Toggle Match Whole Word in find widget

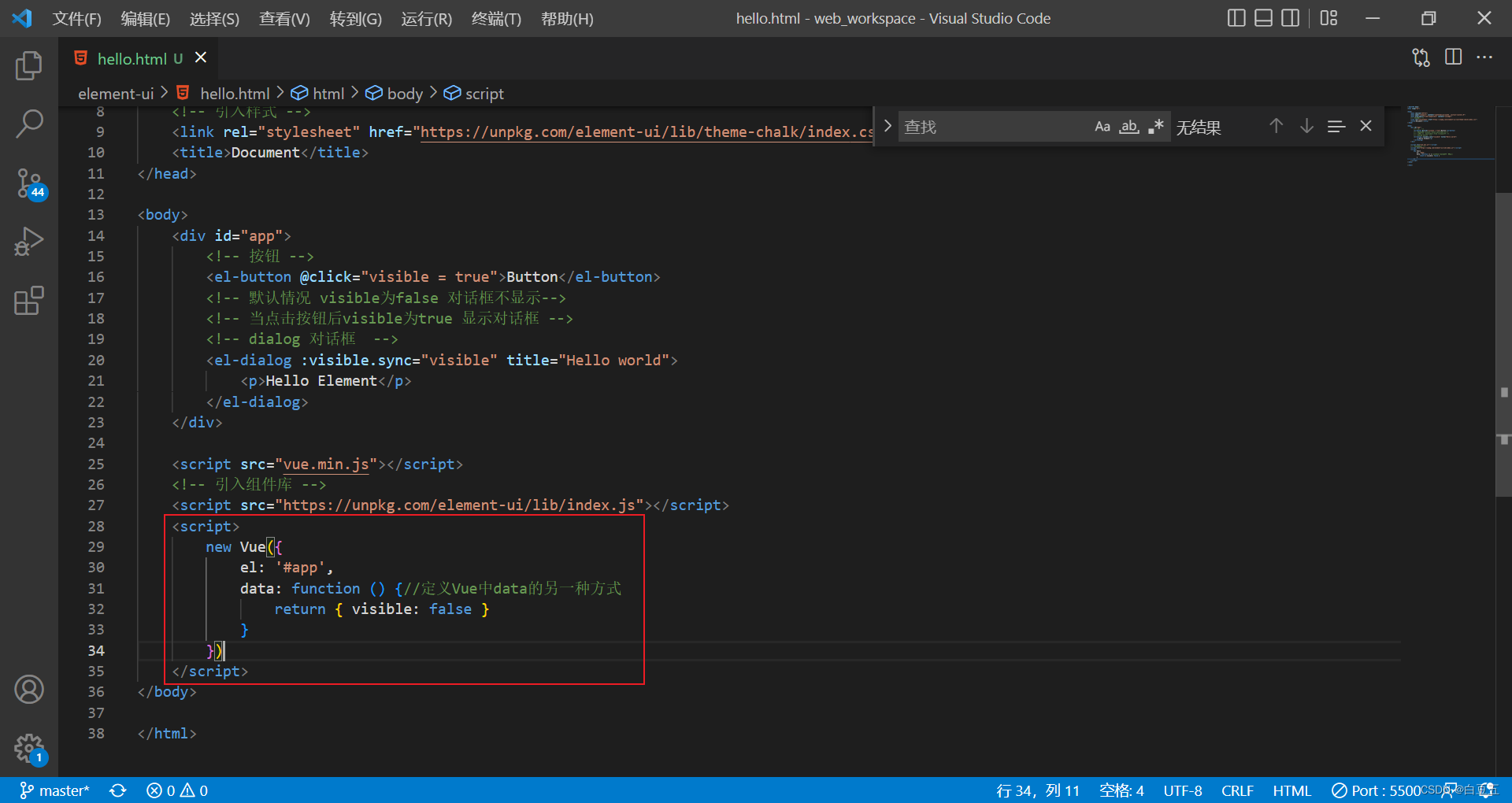[1129, 127]
